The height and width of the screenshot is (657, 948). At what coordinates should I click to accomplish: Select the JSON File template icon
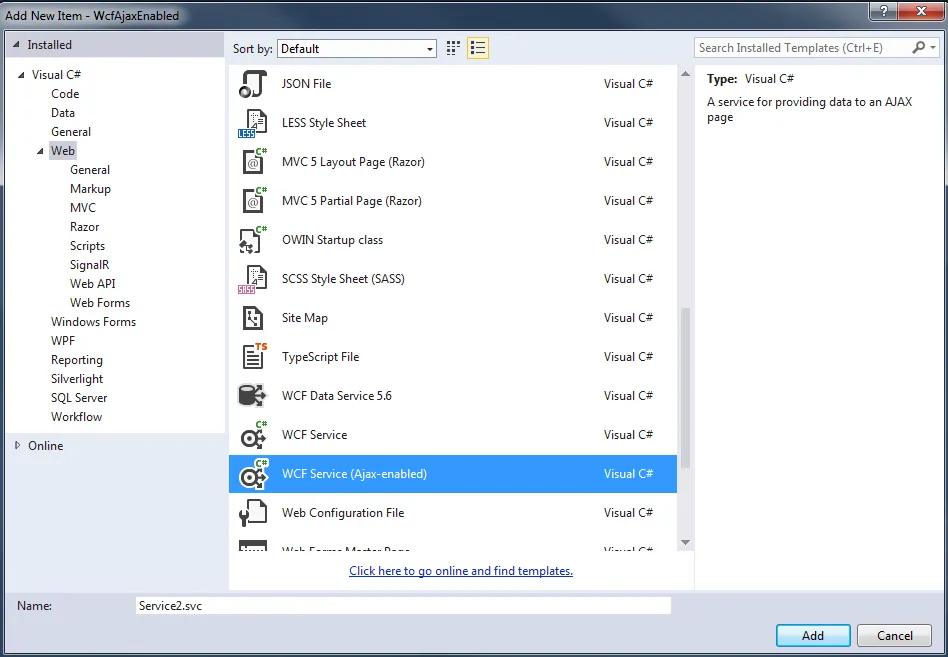click(x=253, y=84)
